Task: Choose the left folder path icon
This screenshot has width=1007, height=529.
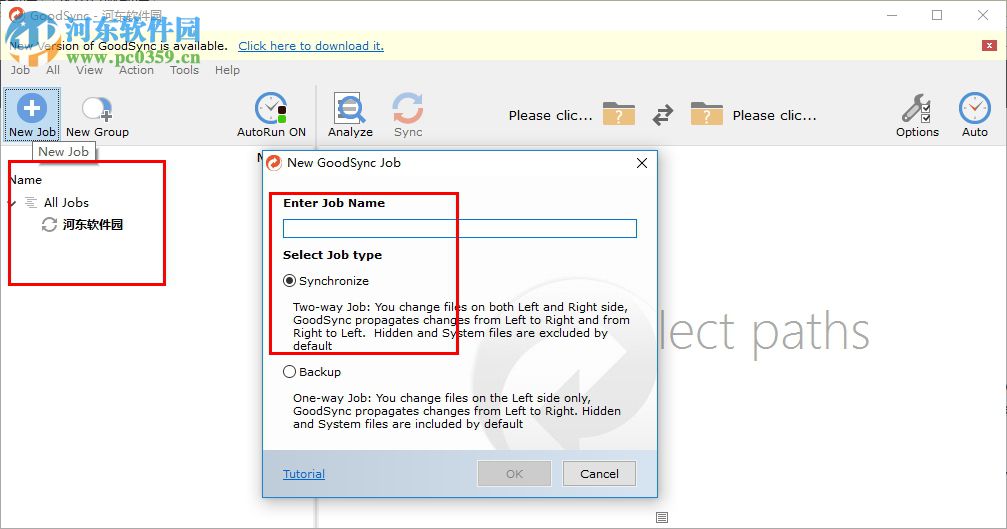Action: [x=618, y=114]
